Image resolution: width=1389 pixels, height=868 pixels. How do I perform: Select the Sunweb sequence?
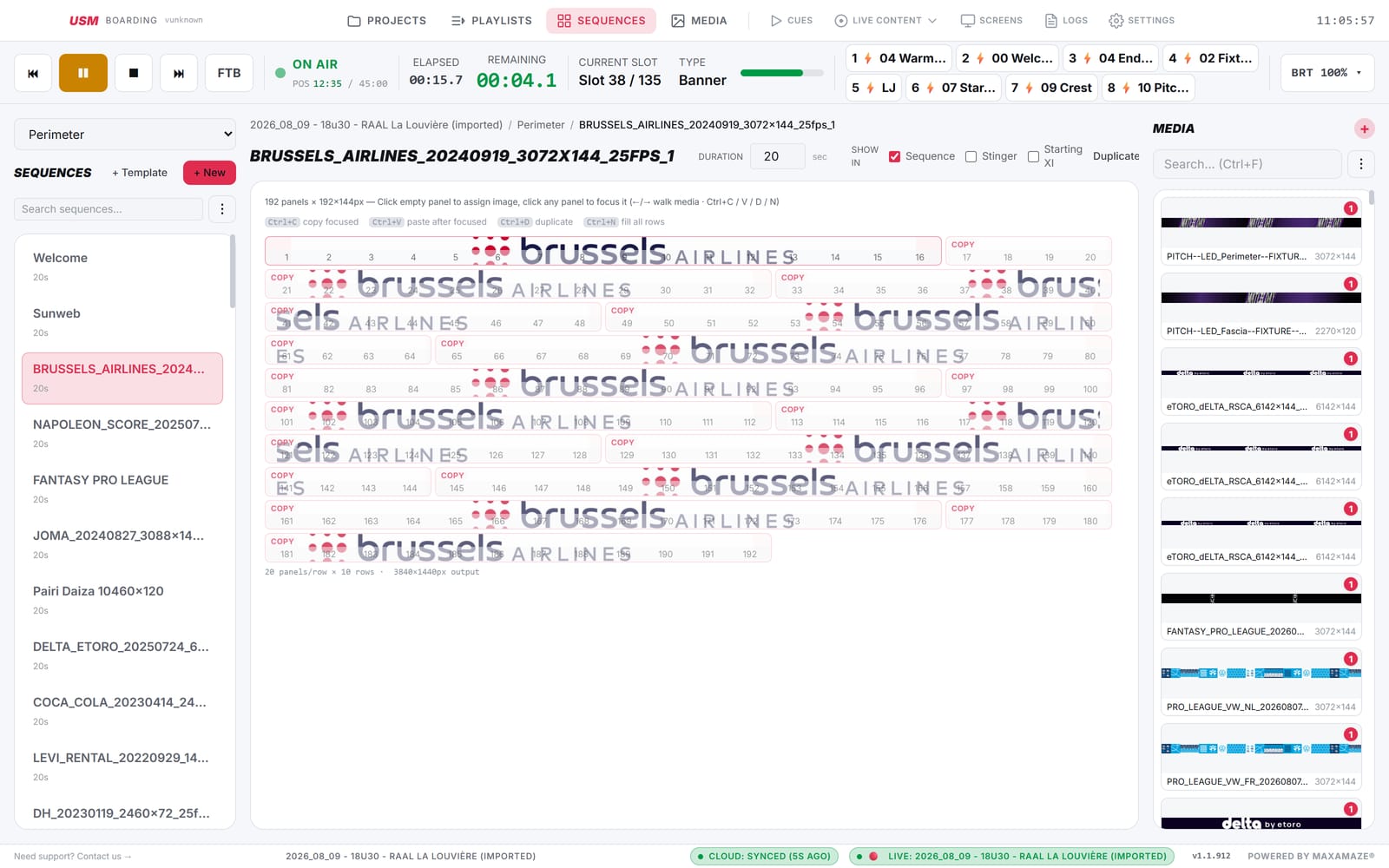tap(122, 322)
